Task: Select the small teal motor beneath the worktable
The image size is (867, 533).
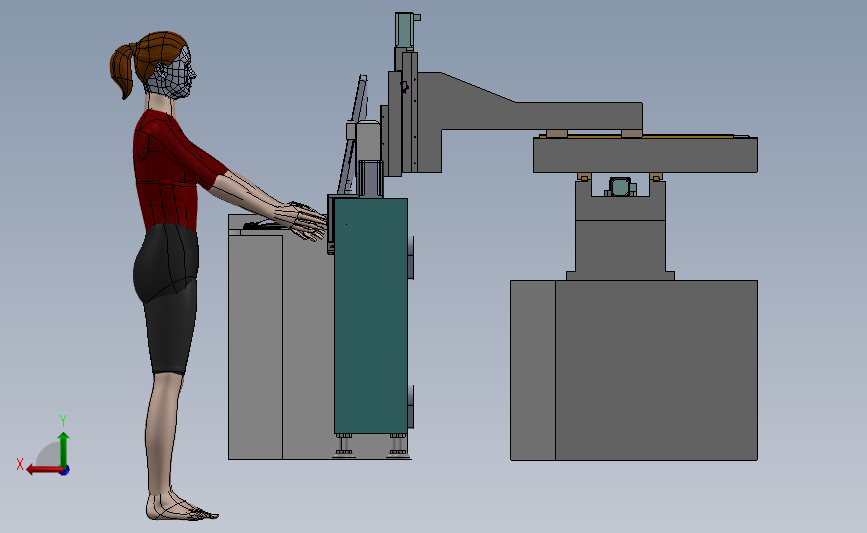Action: 620,187
